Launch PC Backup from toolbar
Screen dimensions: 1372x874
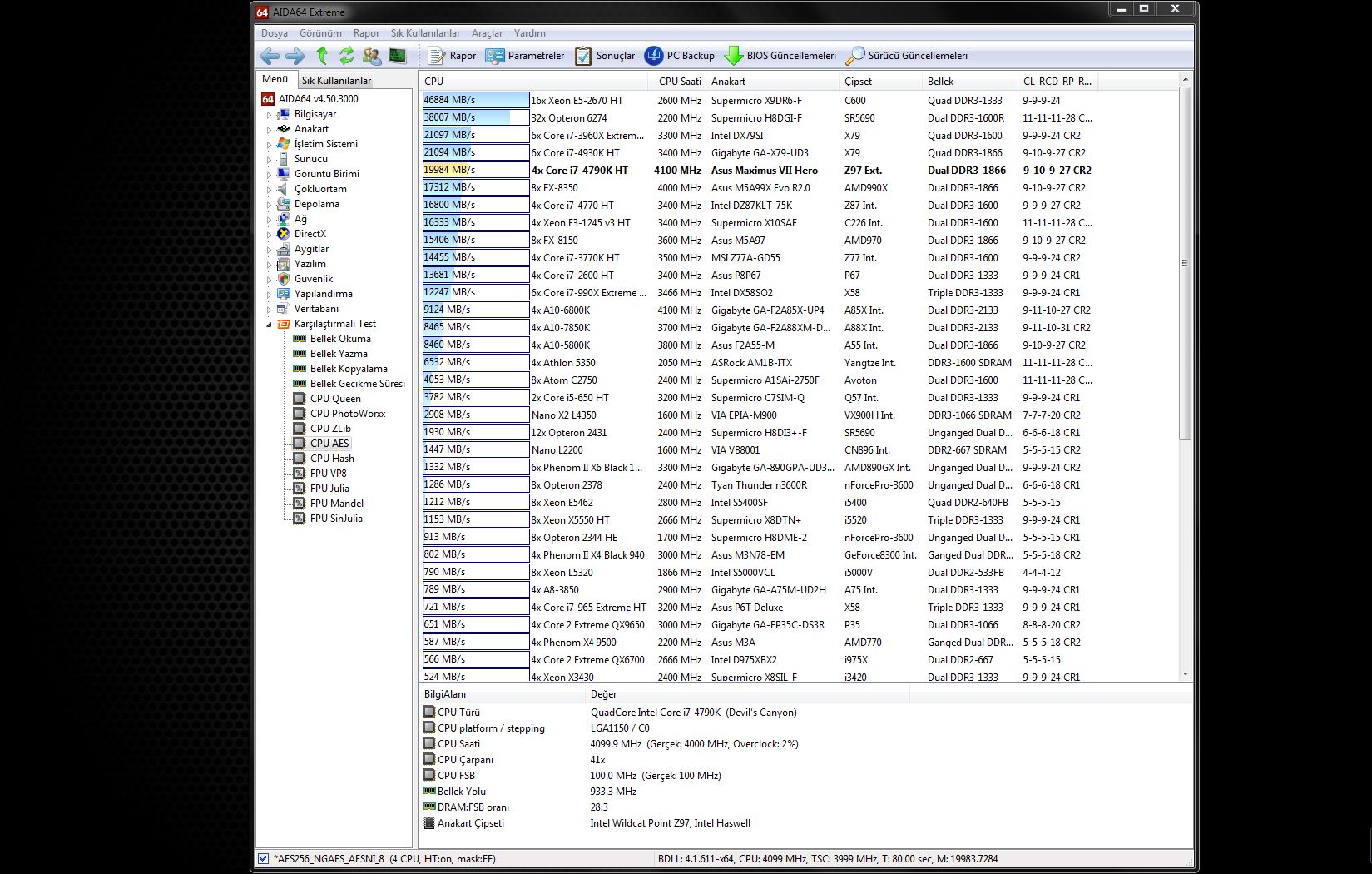[x=680, y=56]
